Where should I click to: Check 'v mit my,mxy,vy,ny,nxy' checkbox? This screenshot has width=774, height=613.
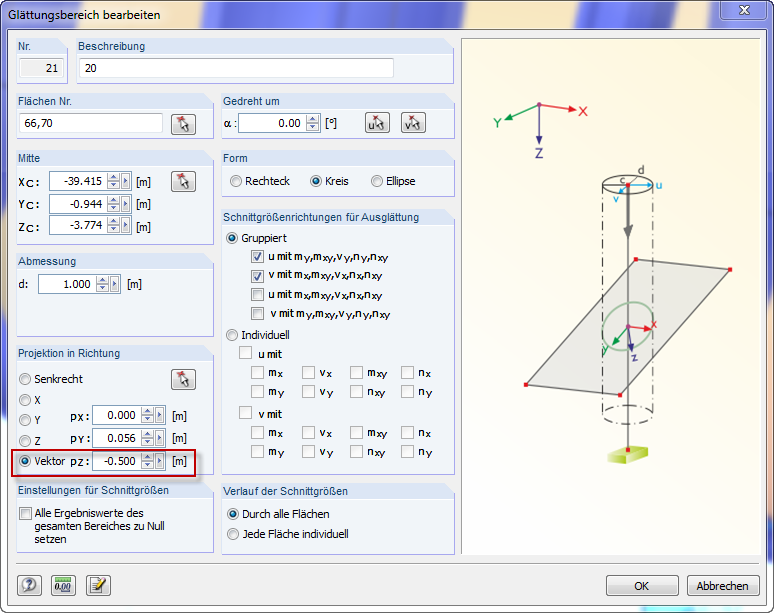[257, 313]
